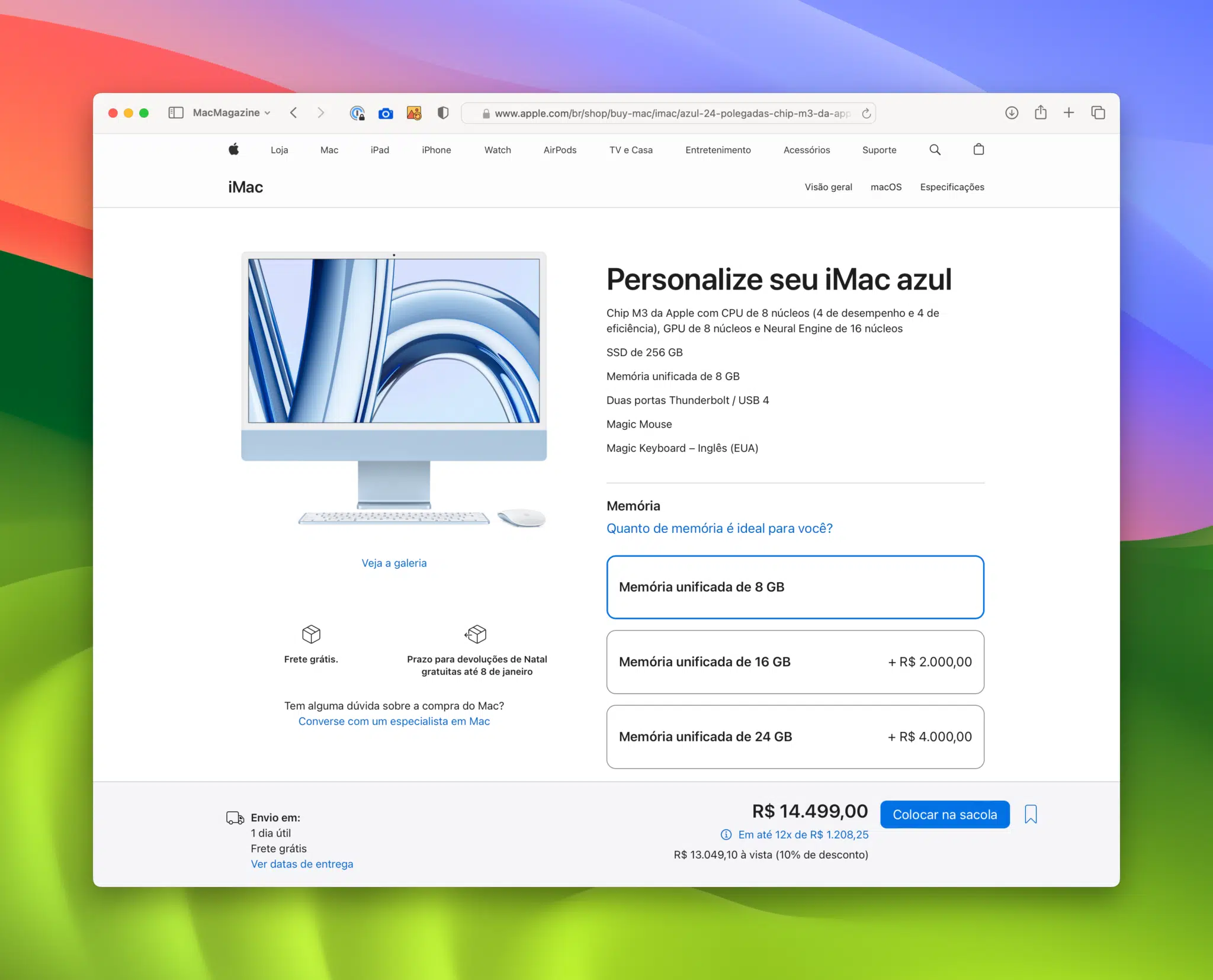Screen dimensions: 1213x980
Task: Open Quanto de memória é ideal link
Action: [719, 528]
